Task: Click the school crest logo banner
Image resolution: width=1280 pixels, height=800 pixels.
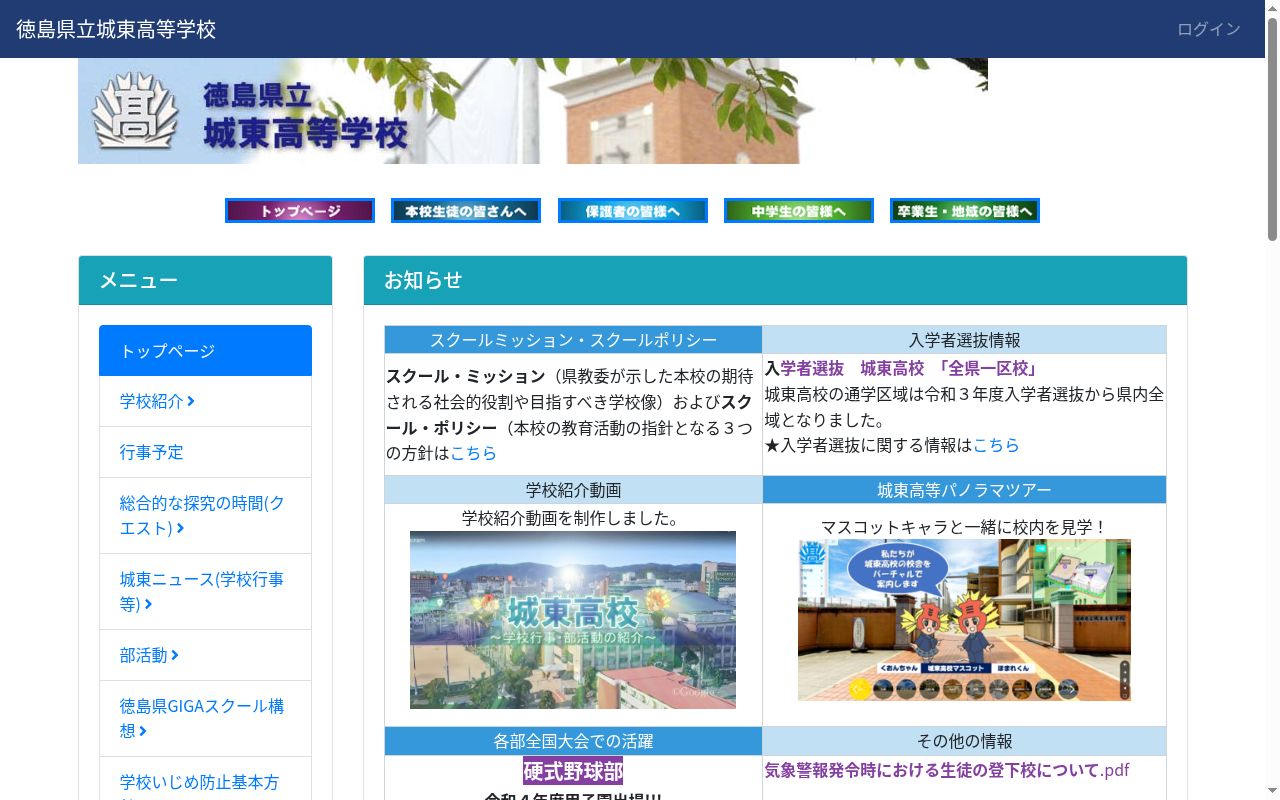Action: [x=533, y=111]
